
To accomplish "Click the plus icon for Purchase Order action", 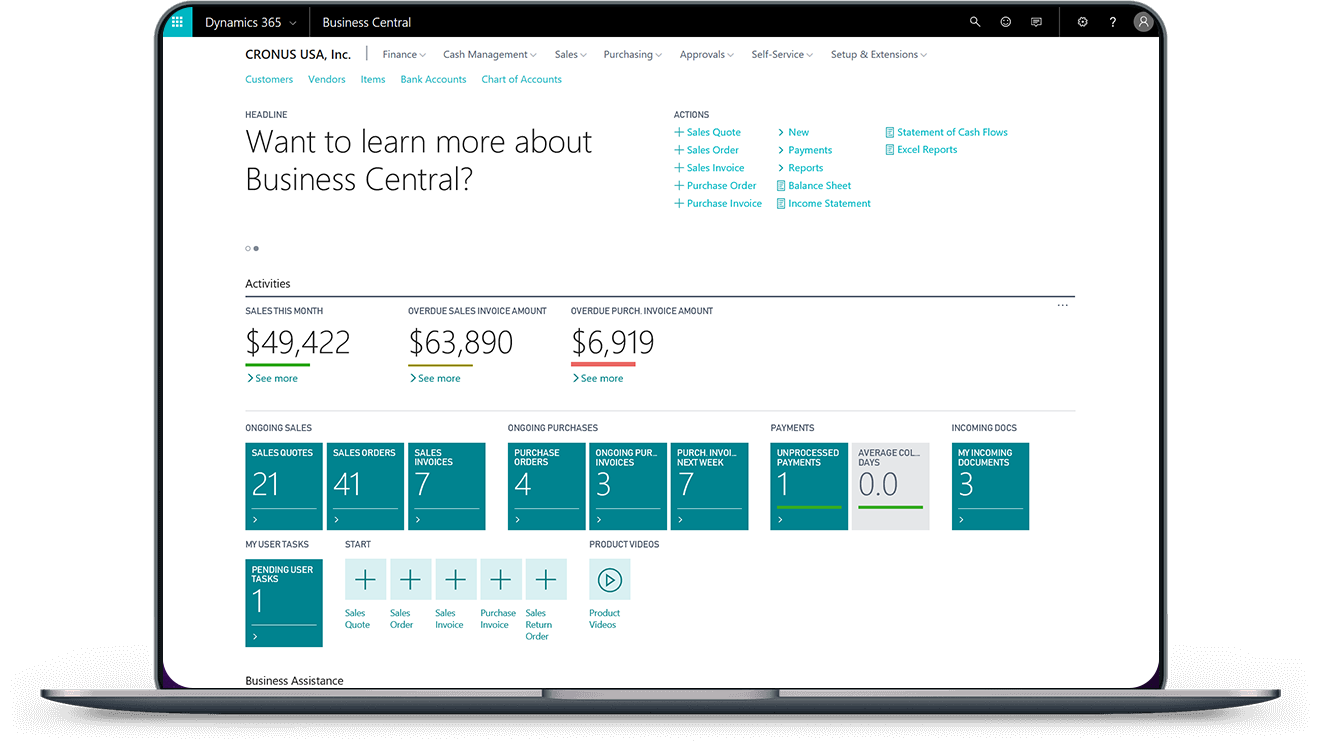I will click(x=679, y=186).
